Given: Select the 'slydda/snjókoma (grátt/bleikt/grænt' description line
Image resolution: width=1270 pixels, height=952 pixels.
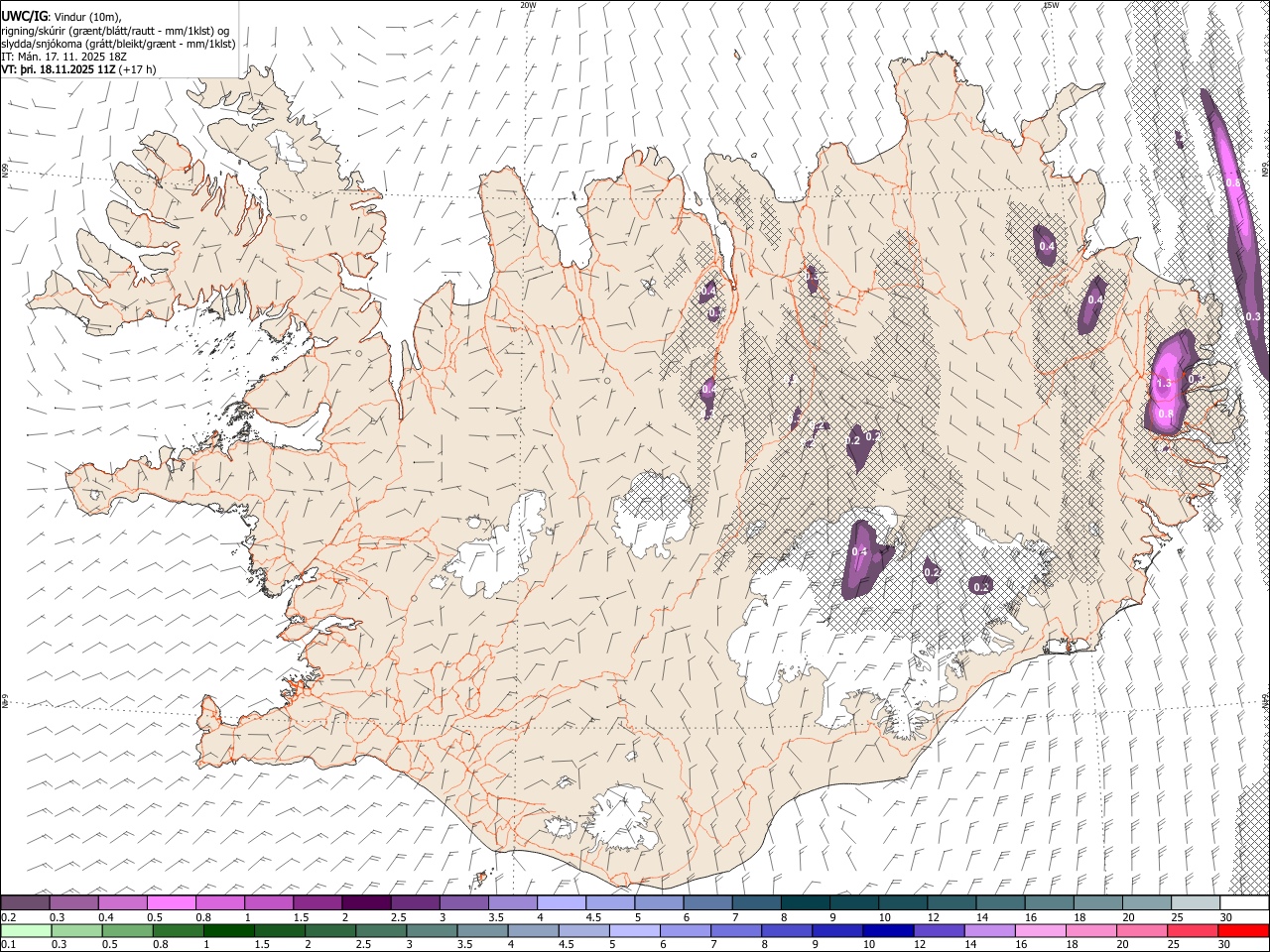Looking at the screenshot, I should [x=117, y=44].
